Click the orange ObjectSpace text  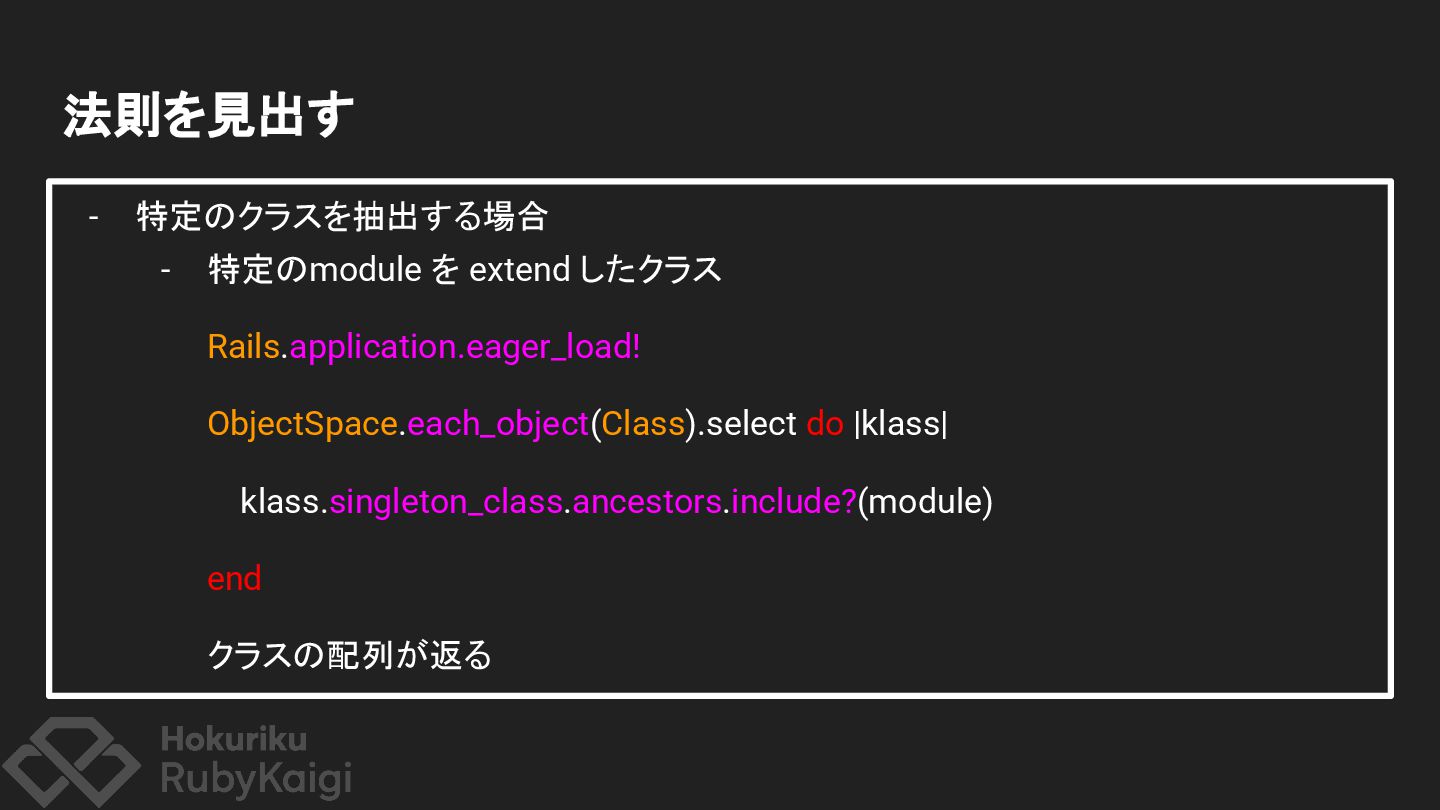click(302, 424)
